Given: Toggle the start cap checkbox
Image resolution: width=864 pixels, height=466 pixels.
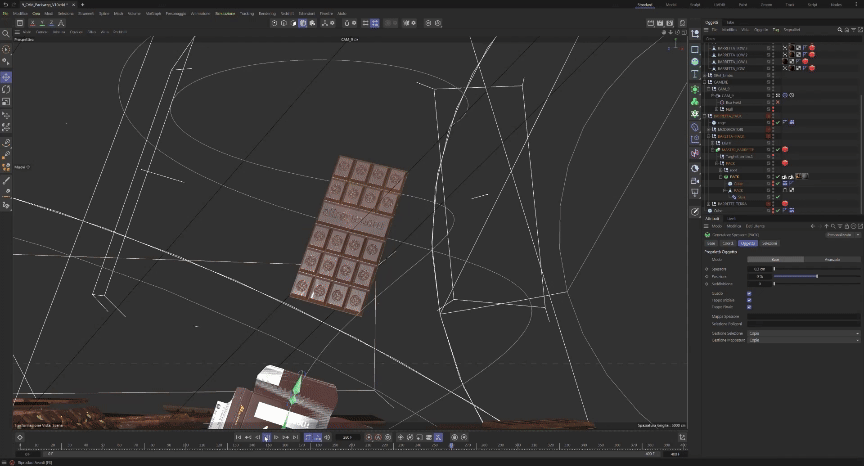Looking at the screenshot, I should point(749,300).
